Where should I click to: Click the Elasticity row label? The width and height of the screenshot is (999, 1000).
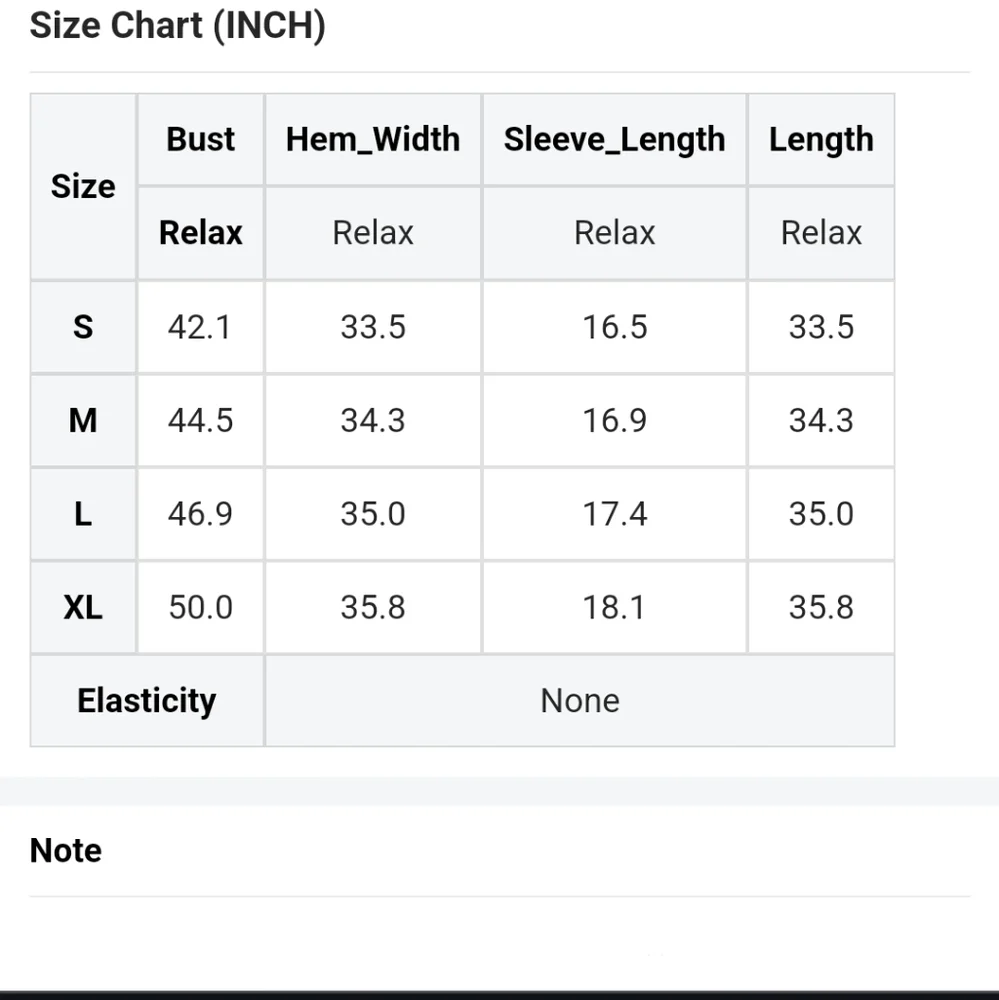(147, 700)
